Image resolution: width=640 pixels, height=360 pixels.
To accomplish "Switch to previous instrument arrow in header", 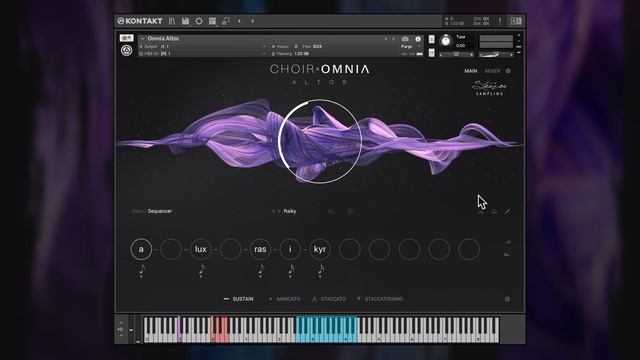I will [x=386, y=39].
